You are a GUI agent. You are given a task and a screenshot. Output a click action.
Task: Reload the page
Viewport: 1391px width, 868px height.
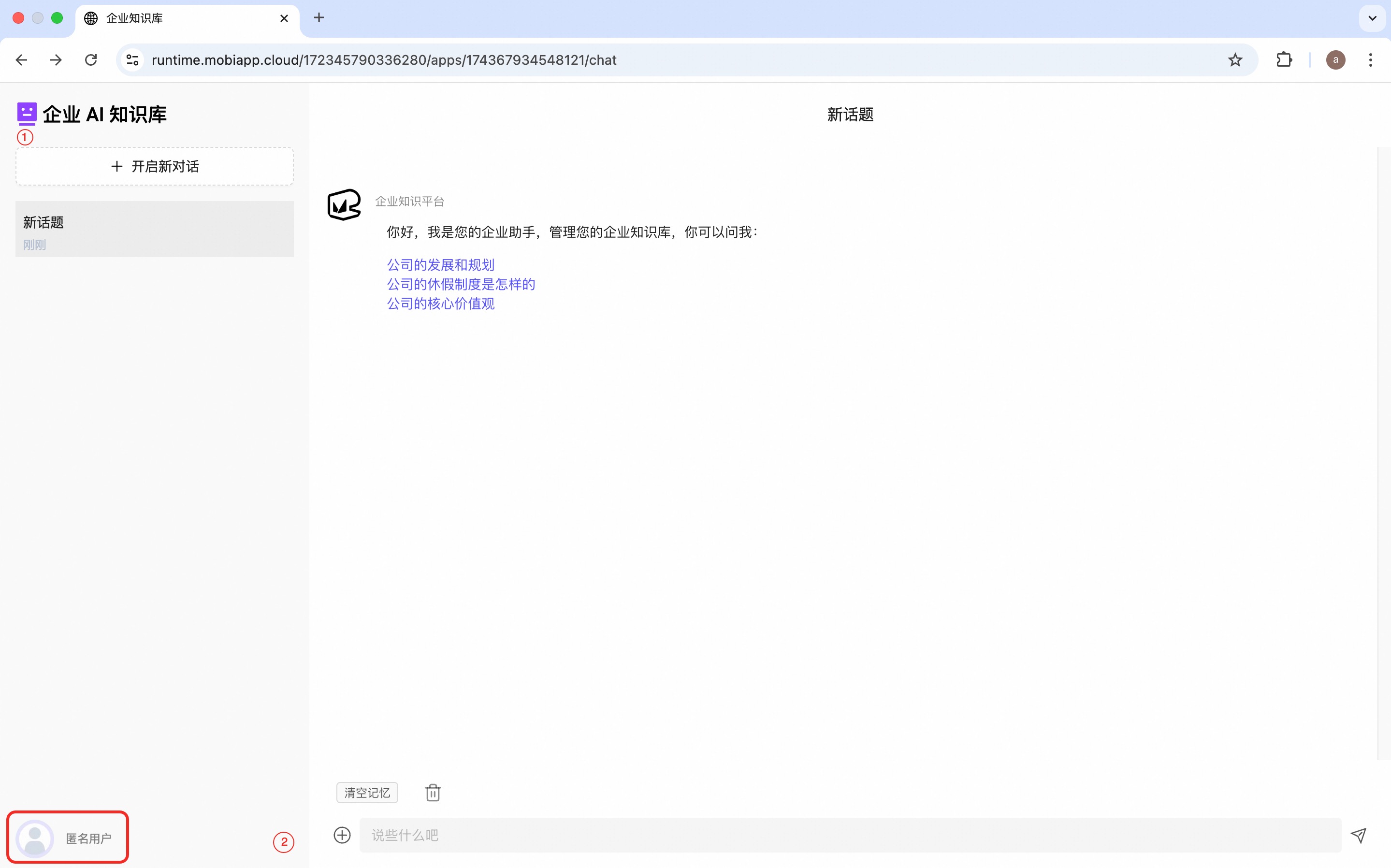91,60
